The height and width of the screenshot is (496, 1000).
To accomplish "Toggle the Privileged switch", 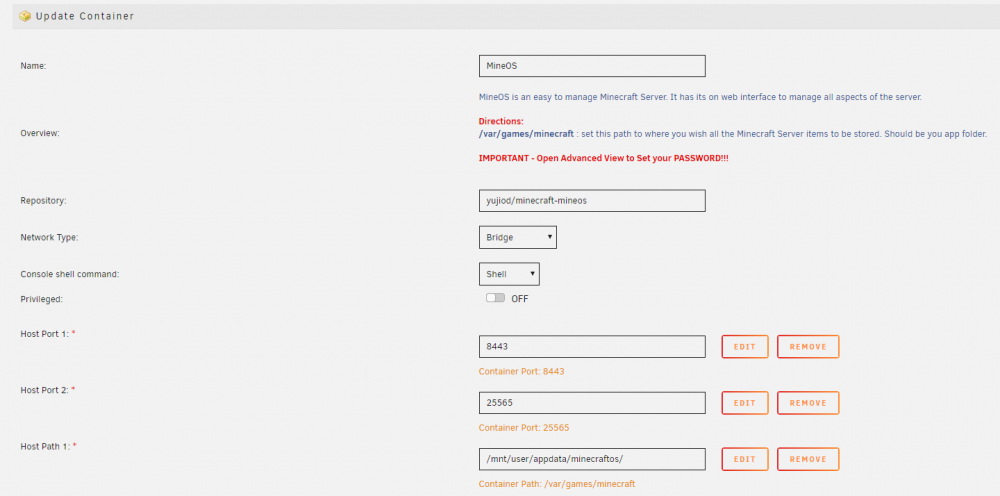I will tap(495, 298).
